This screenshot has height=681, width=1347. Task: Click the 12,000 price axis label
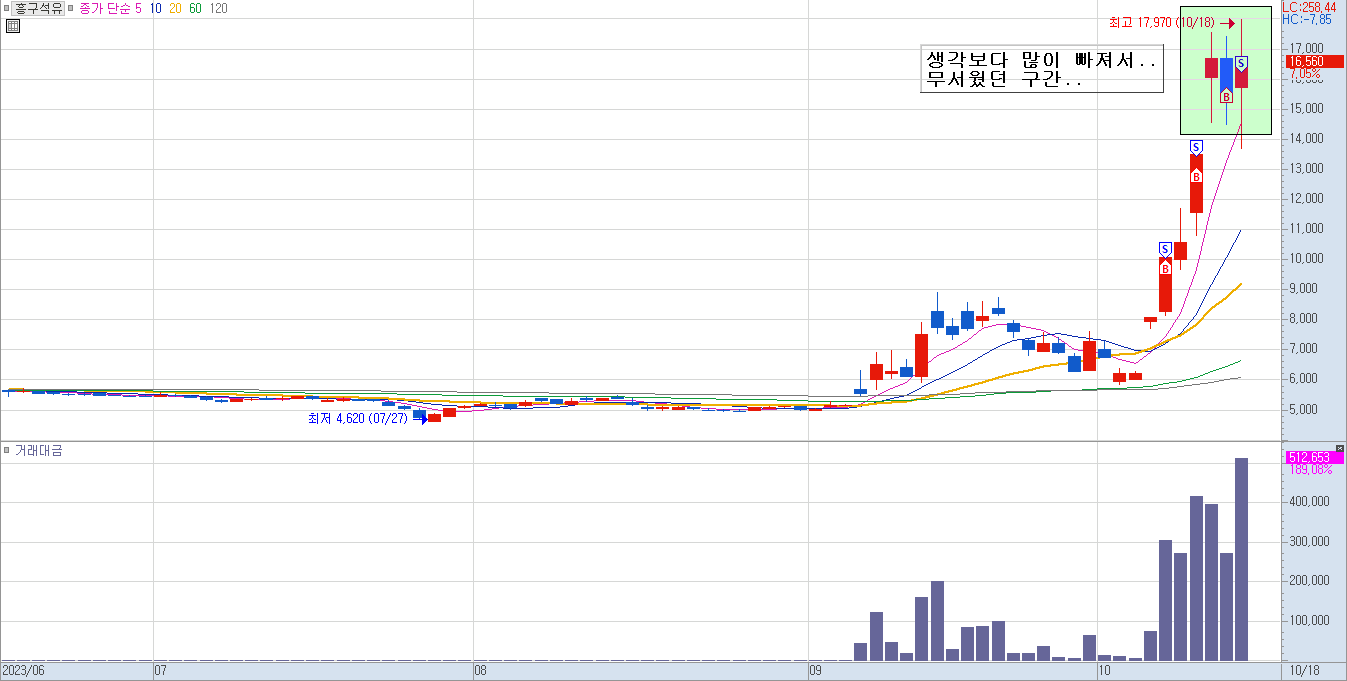[1305, 198]
